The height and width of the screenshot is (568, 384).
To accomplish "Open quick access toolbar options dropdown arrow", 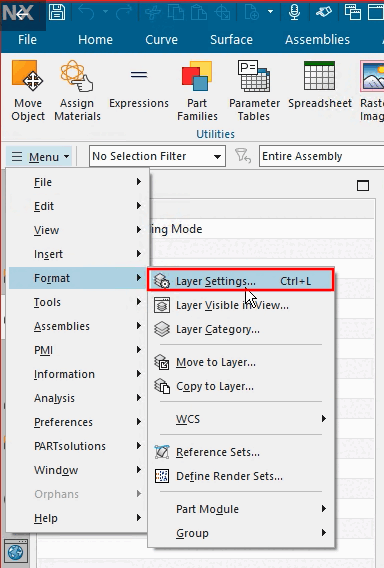I will 270,12.
